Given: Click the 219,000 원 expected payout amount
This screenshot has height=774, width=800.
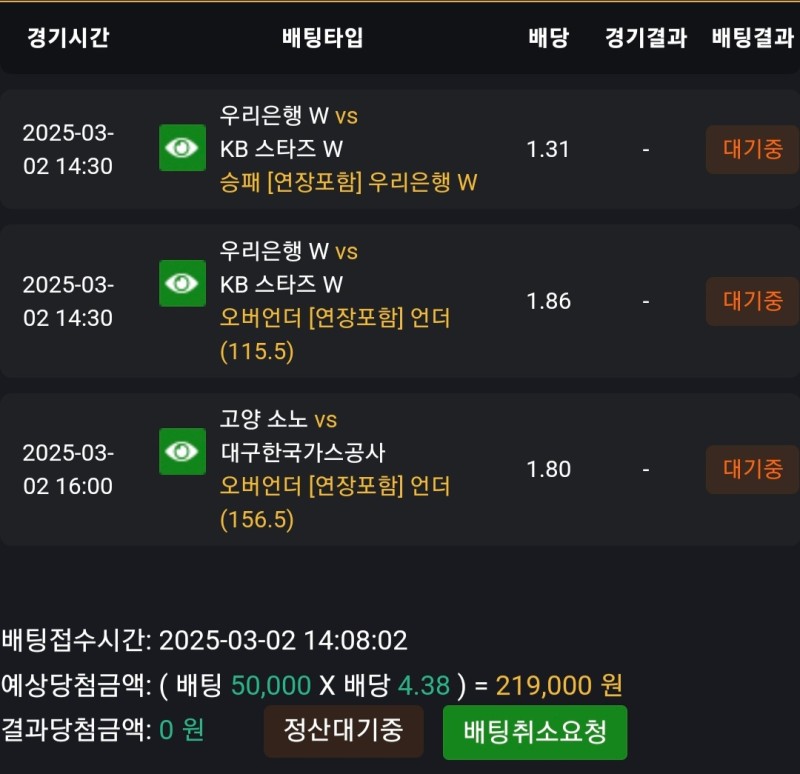Looking at the screenshot, I should click(559, 686).
